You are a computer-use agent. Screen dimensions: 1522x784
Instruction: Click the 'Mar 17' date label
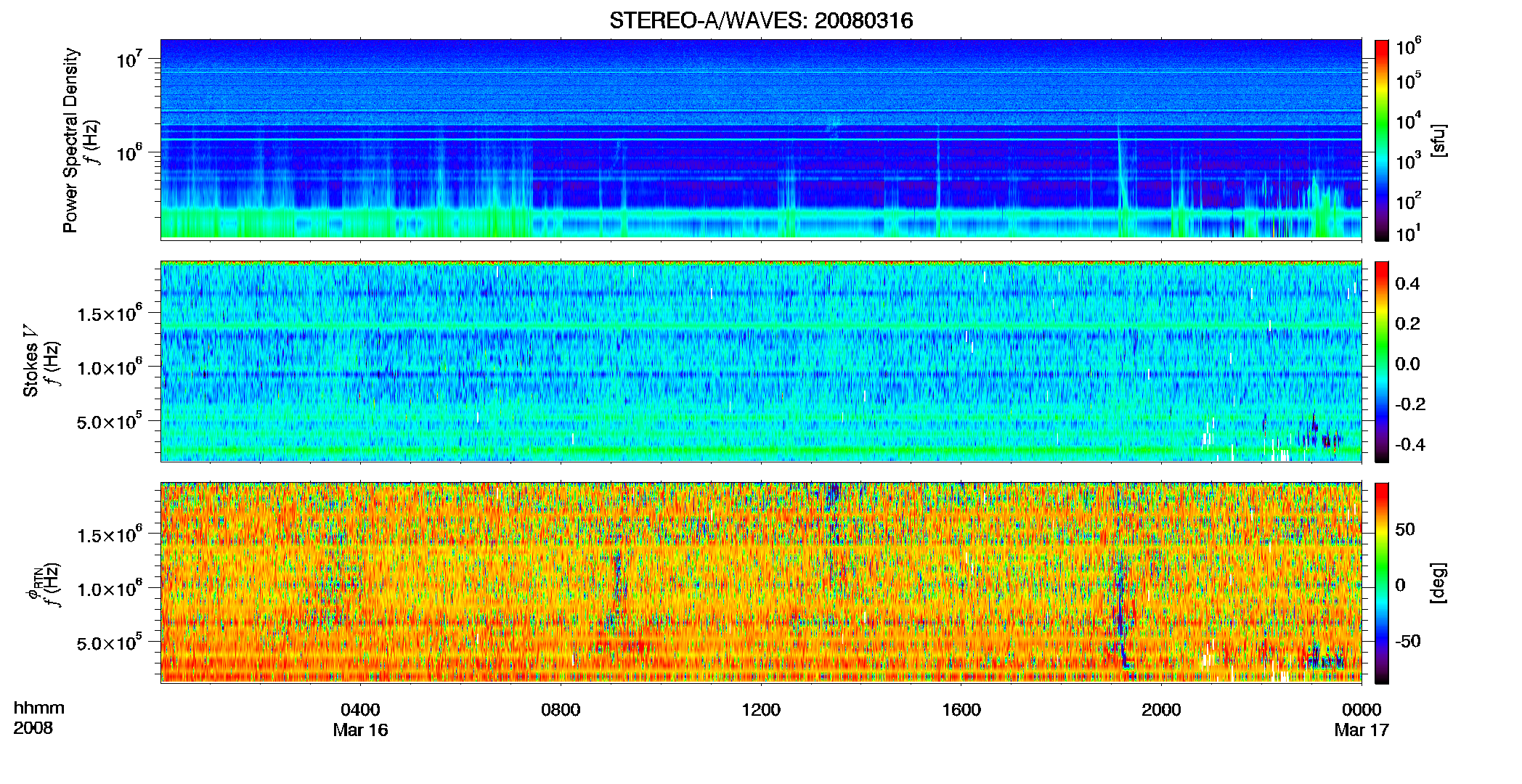pos(1362,730)
